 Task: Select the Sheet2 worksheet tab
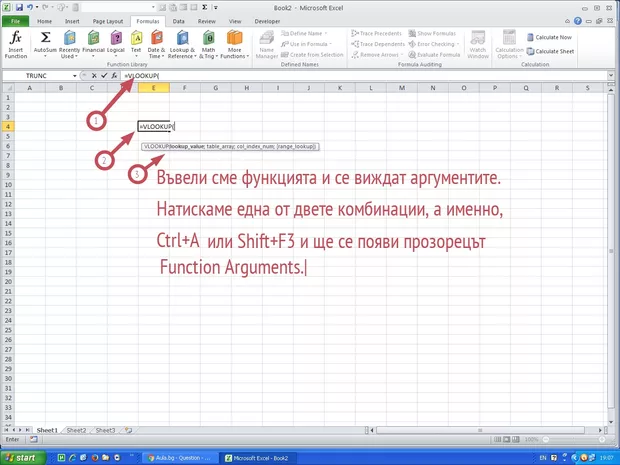pyautogui.click(x=76, y=430)
